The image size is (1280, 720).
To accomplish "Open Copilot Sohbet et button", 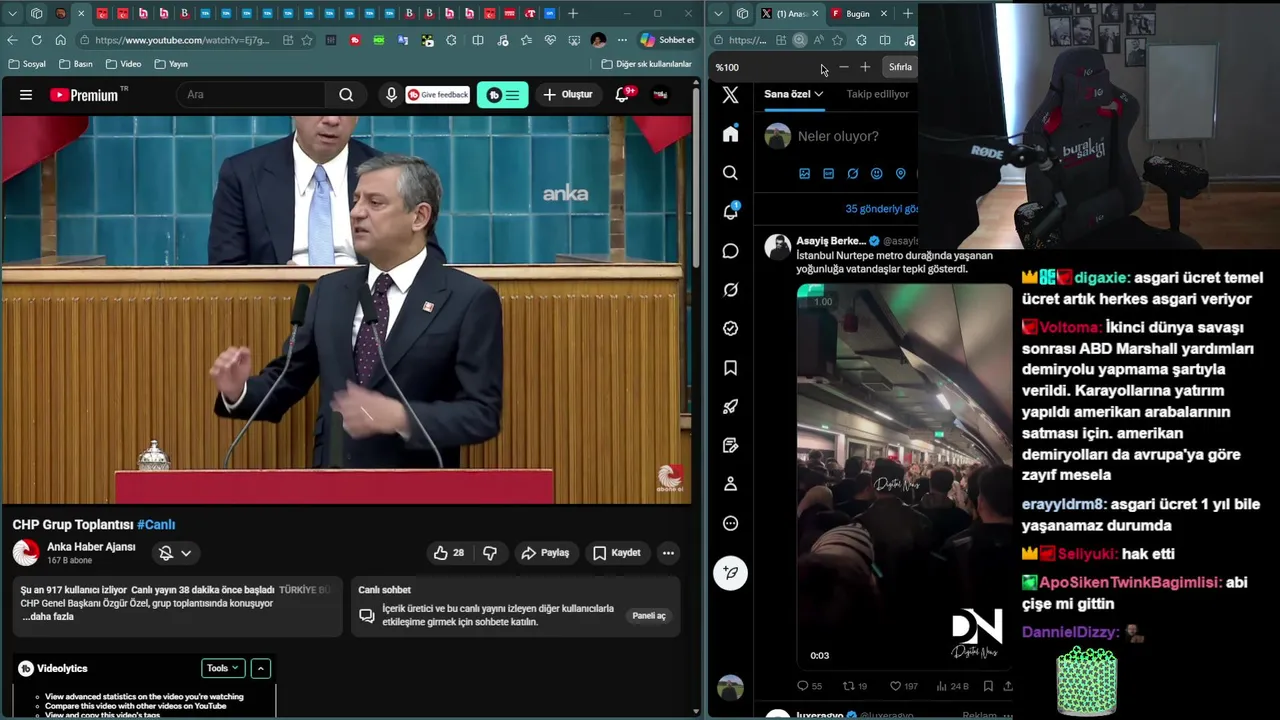I will coord(666,40).
